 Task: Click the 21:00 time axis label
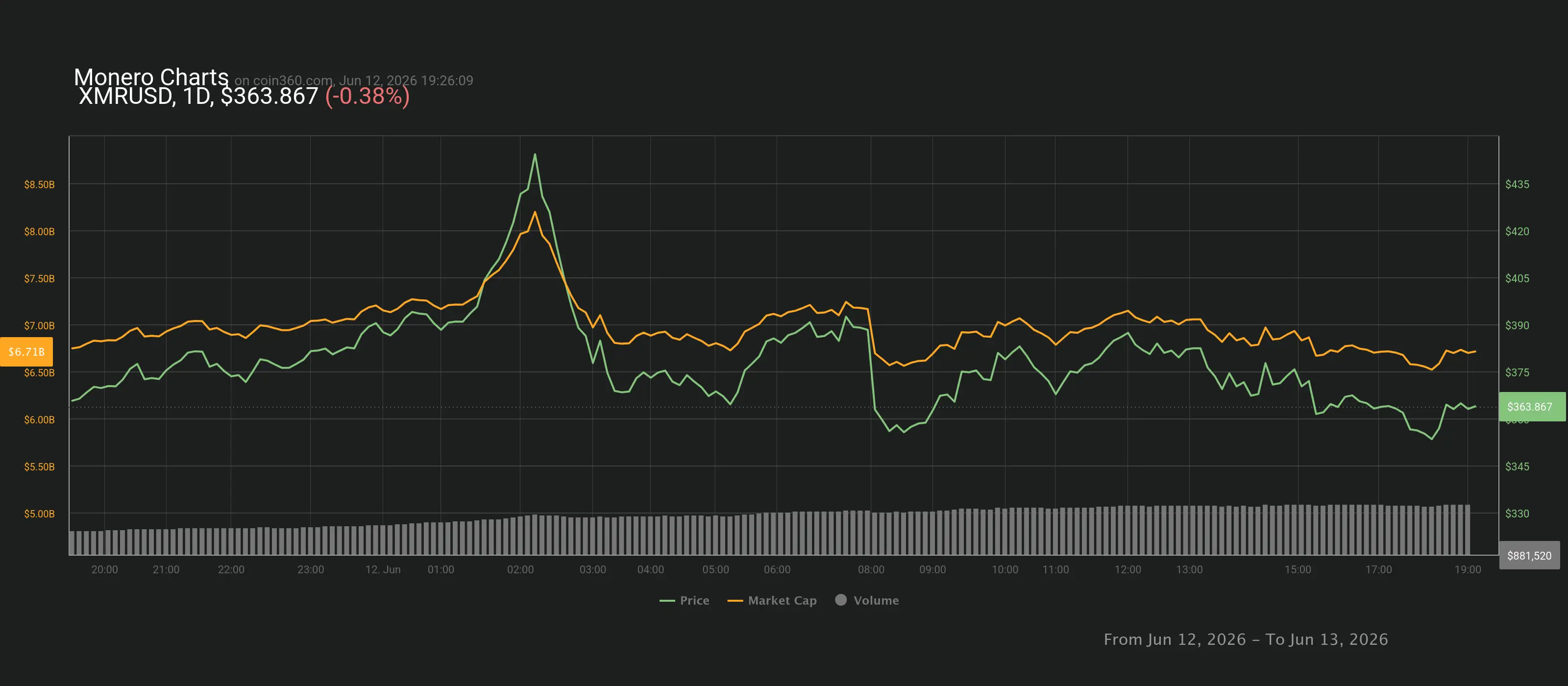(x=166, y=569)
